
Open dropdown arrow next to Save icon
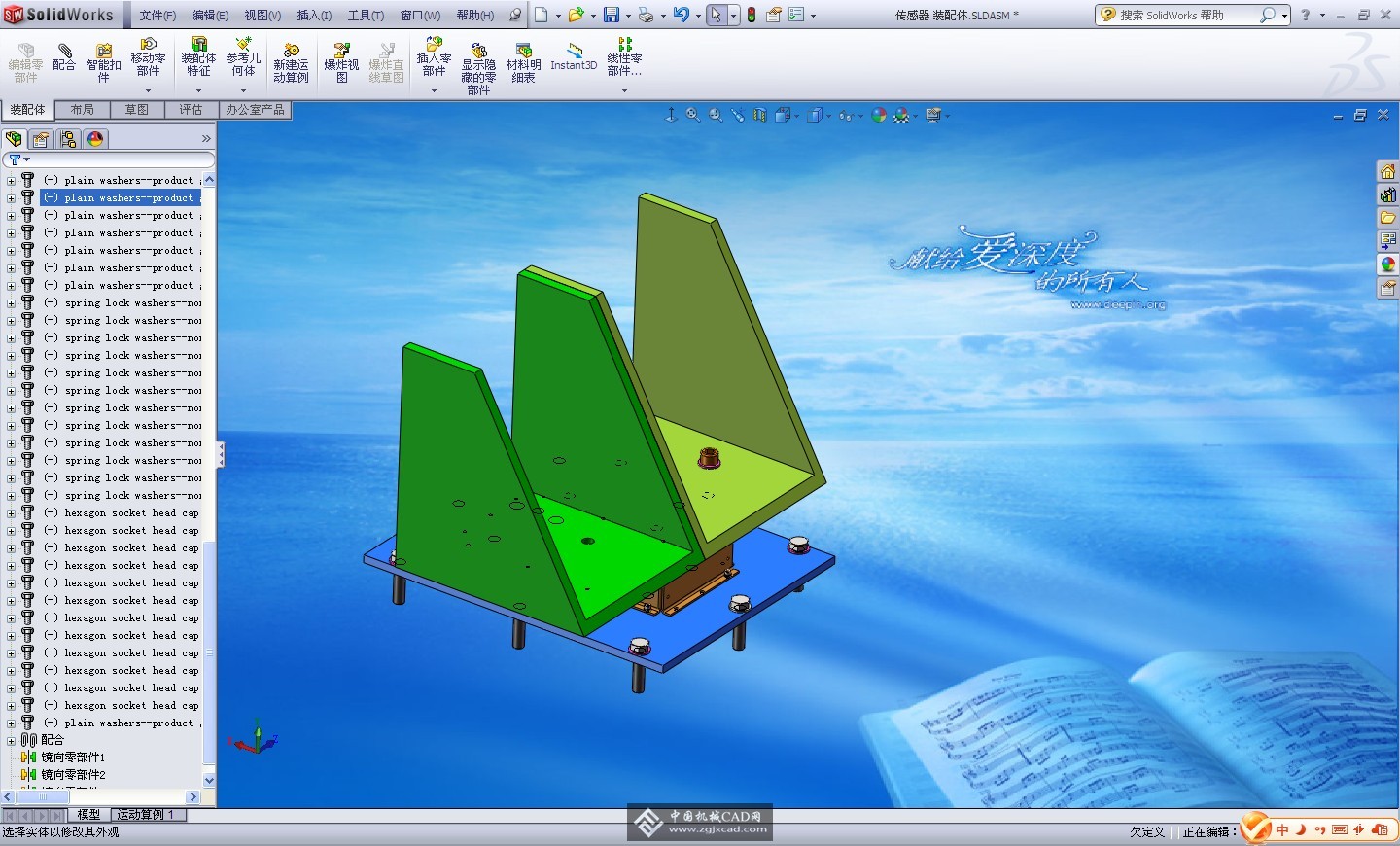628,16
